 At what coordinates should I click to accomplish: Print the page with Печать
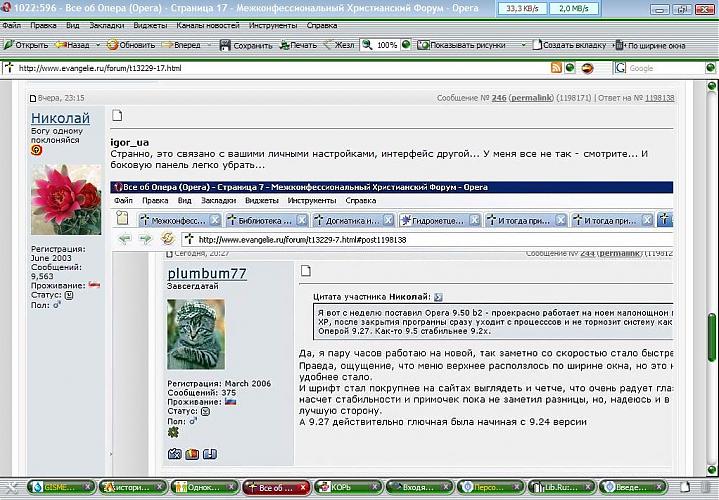(x=297, y=45)
